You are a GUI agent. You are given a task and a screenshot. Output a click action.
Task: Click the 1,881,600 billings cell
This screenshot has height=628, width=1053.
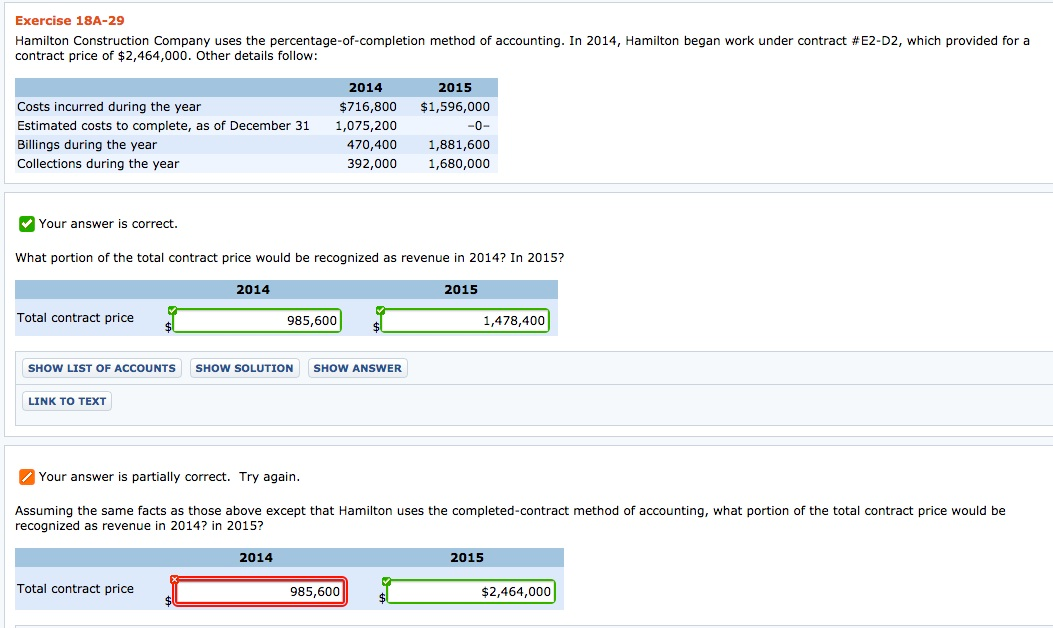click(459, 144)
